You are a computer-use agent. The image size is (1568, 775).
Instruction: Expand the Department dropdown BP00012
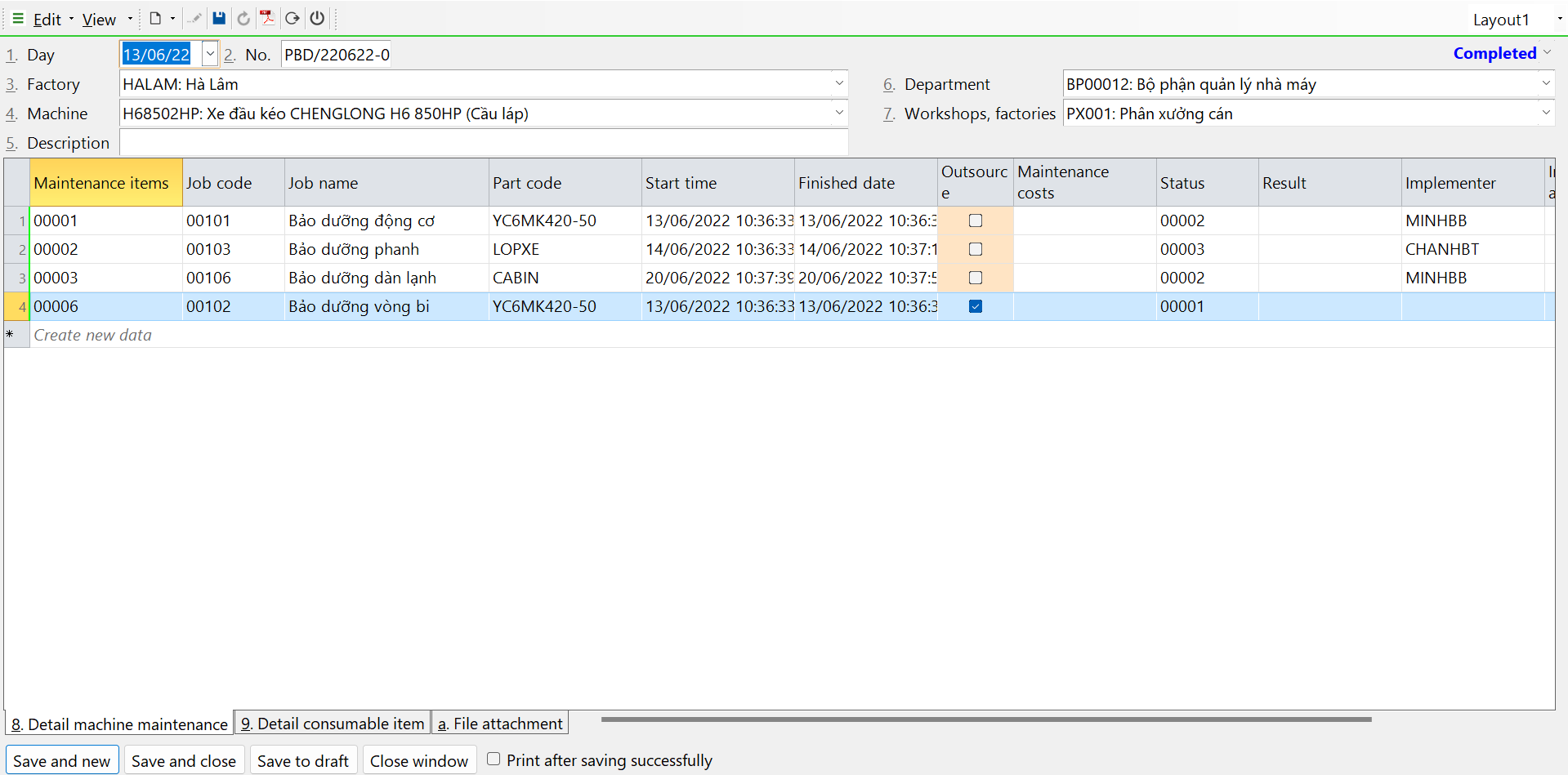point(1547,83)
